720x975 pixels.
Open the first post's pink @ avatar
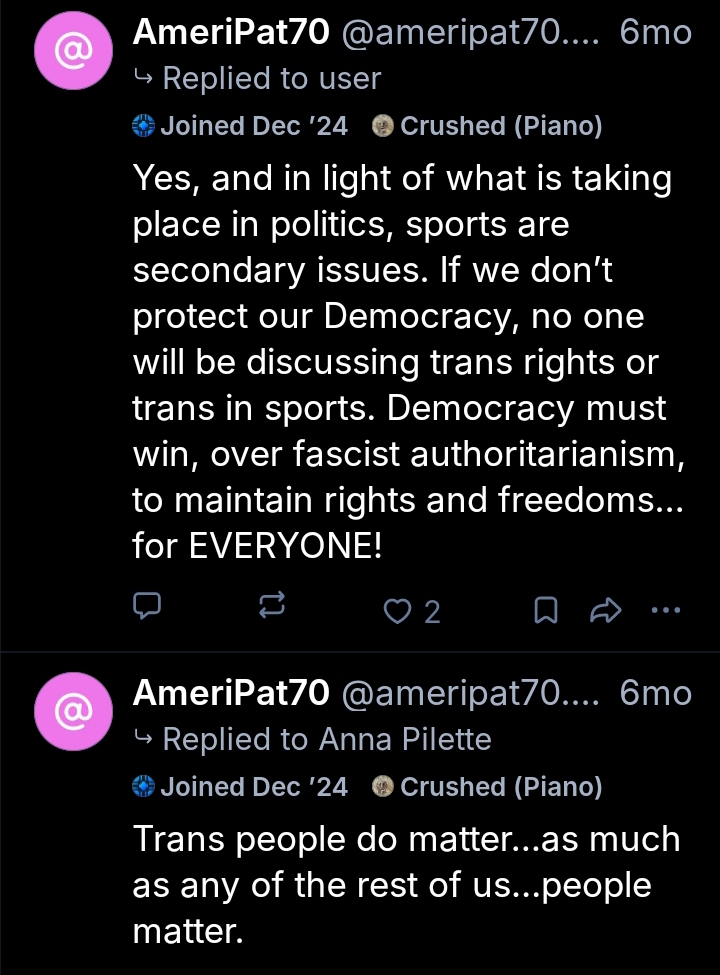pos(72,50)
